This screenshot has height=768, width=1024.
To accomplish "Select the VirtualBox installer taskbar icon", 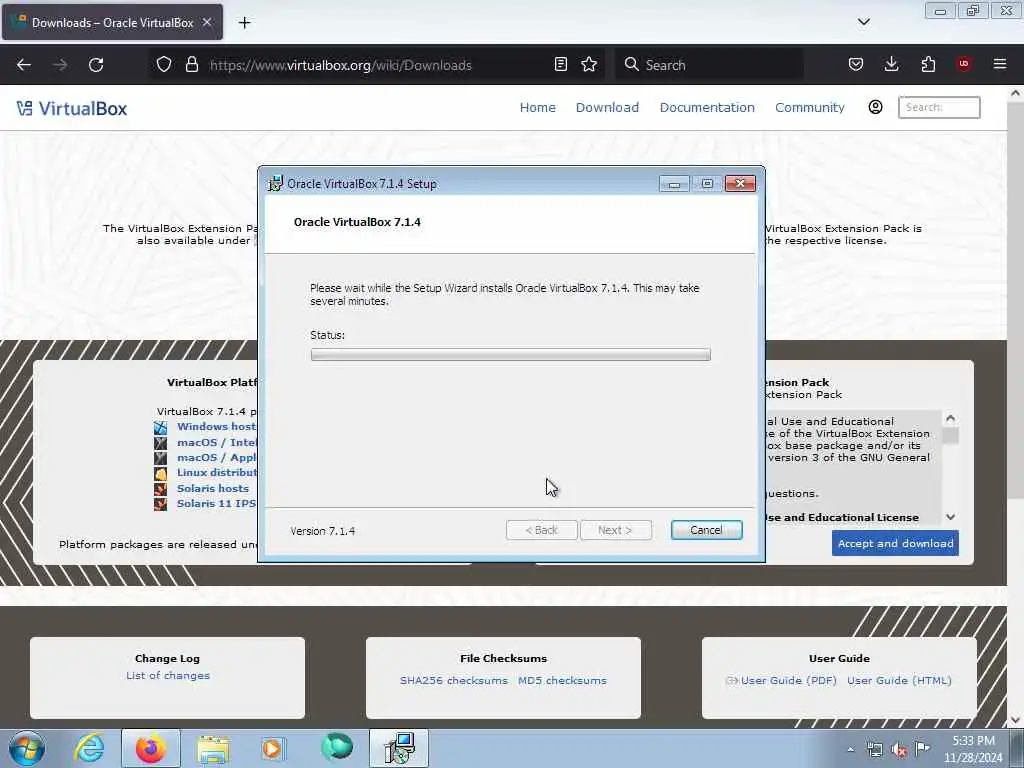I will [x=399, y=748].
